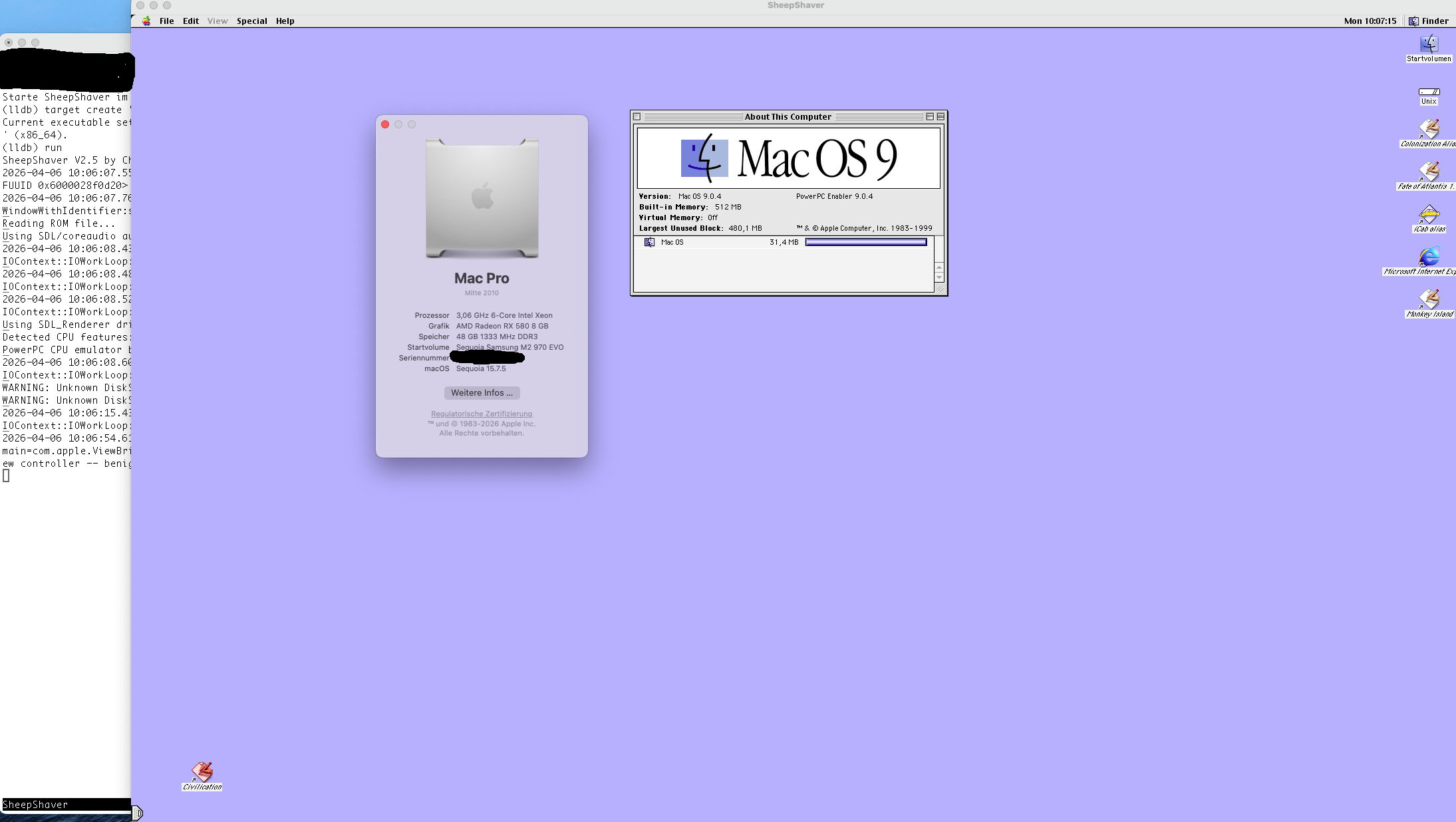The image size is (1456, 822).
Task: Open the iCab alias icon
Action: coord(1429,215)
